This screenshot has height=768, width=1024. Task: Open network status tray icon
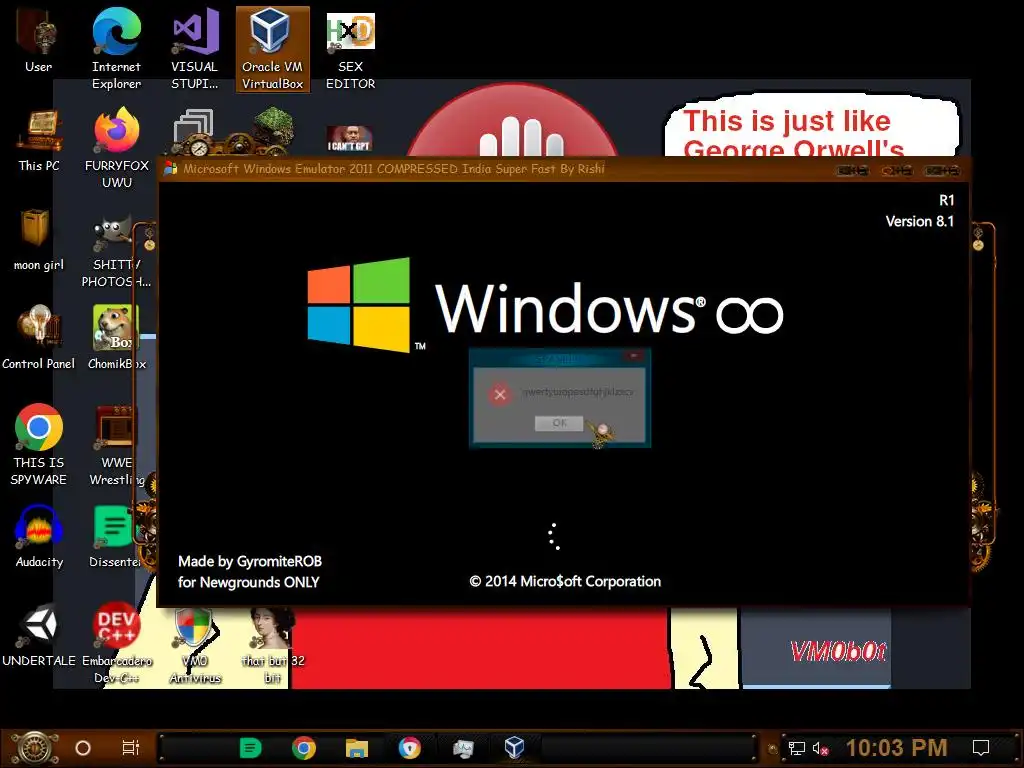click(x=797, y=748)
